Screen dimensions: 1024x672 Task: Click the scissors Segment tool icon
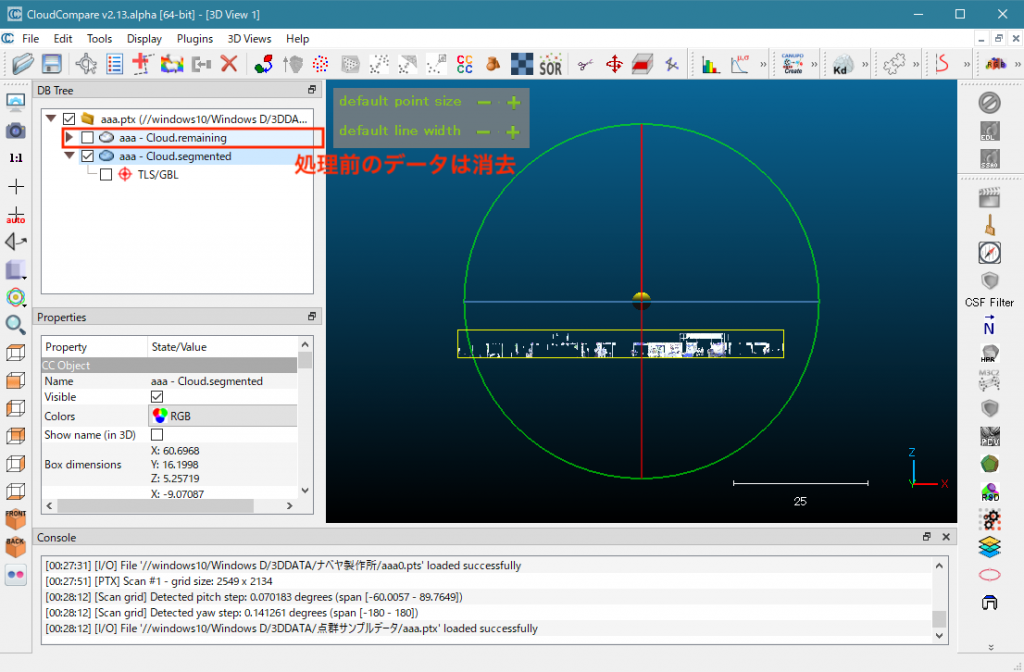pos(585,64)
